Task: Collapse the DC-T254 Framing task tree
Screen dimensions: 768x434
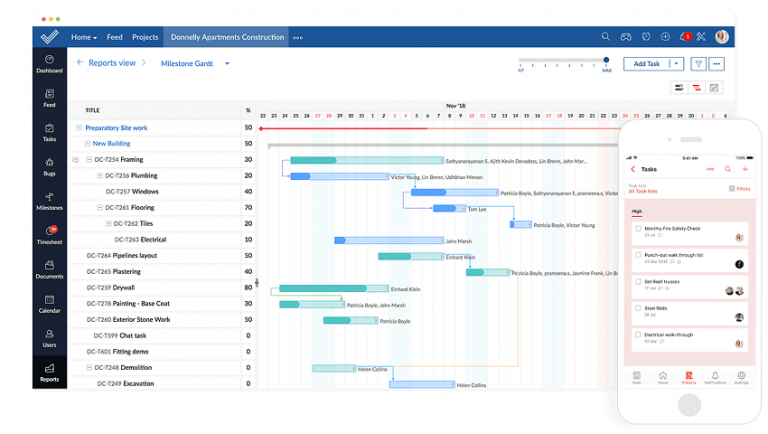Action: (x=89, y=159)
